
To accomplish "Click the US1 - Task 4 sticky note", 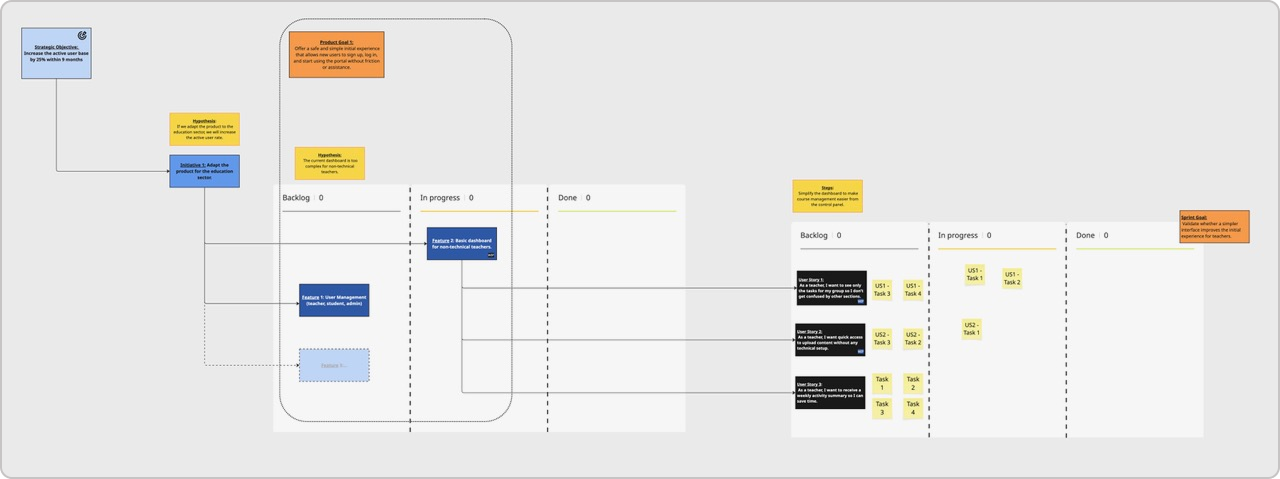I will (913, 289).
